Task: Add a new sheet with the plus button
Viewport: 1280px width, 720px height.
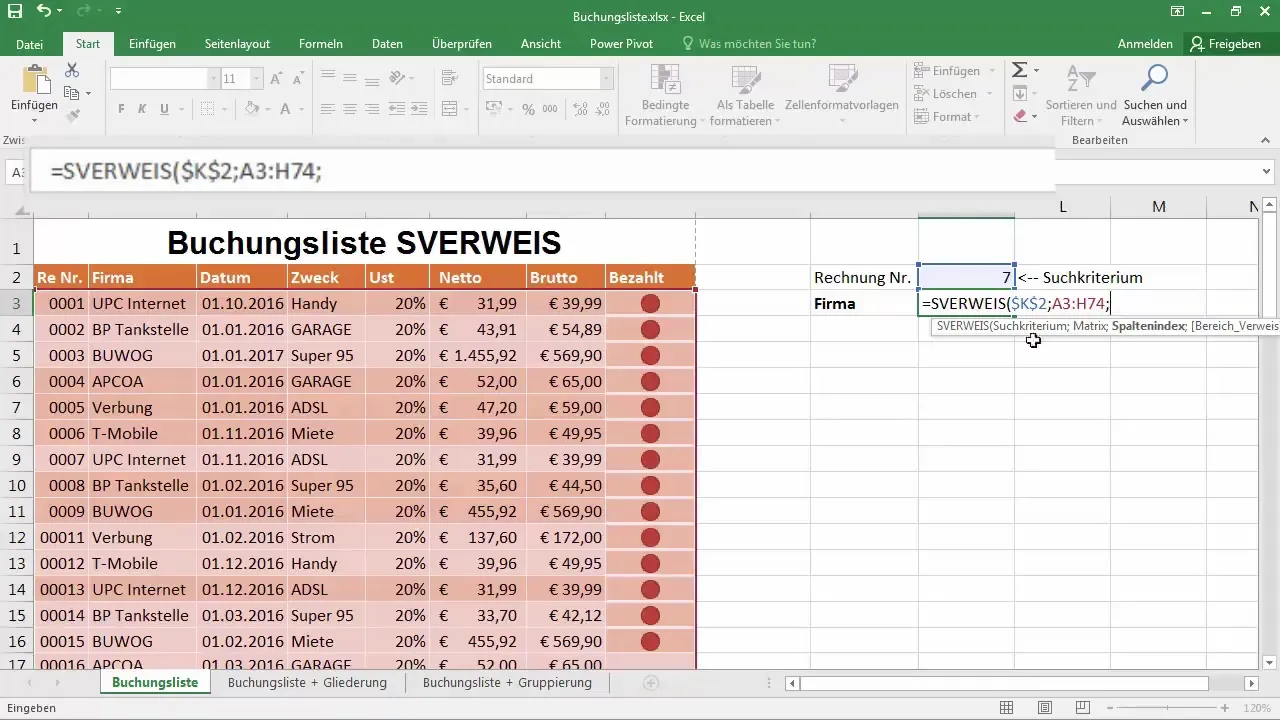Action: coord(651,683)
